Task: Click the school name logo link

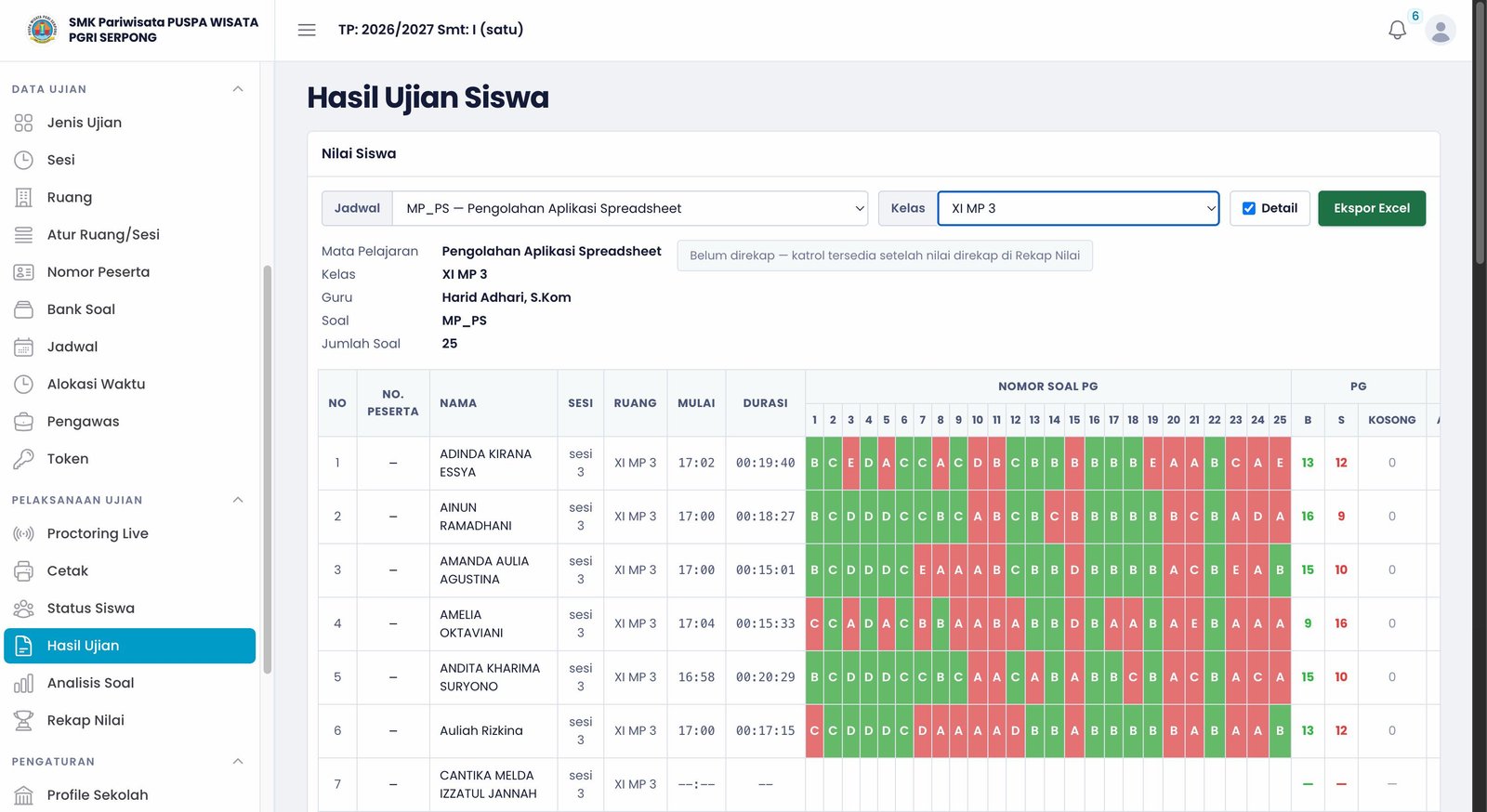Action: click(x=143, y=30)
